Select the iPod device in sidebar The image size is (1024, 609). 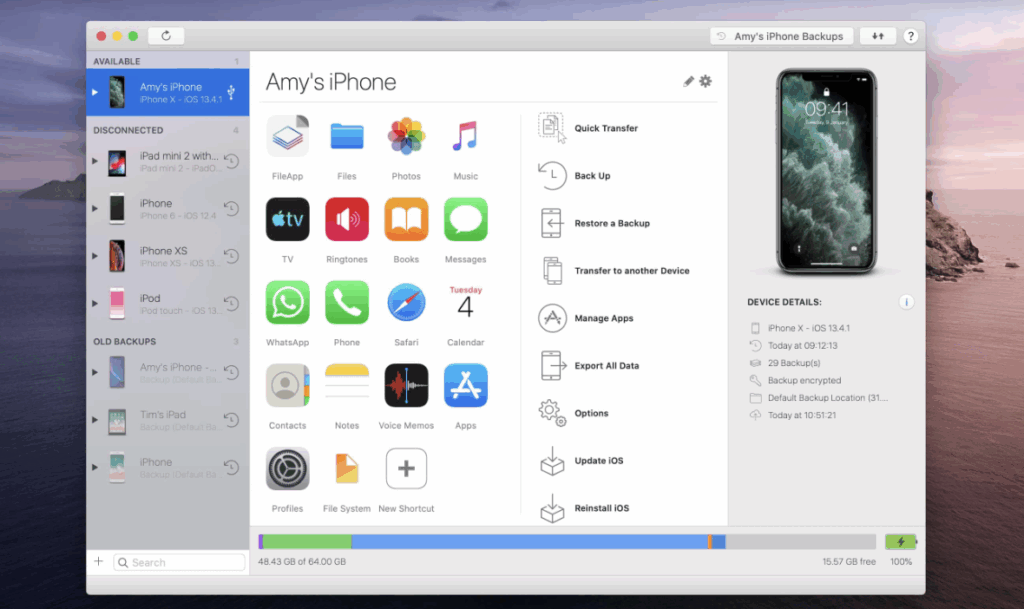168,304
